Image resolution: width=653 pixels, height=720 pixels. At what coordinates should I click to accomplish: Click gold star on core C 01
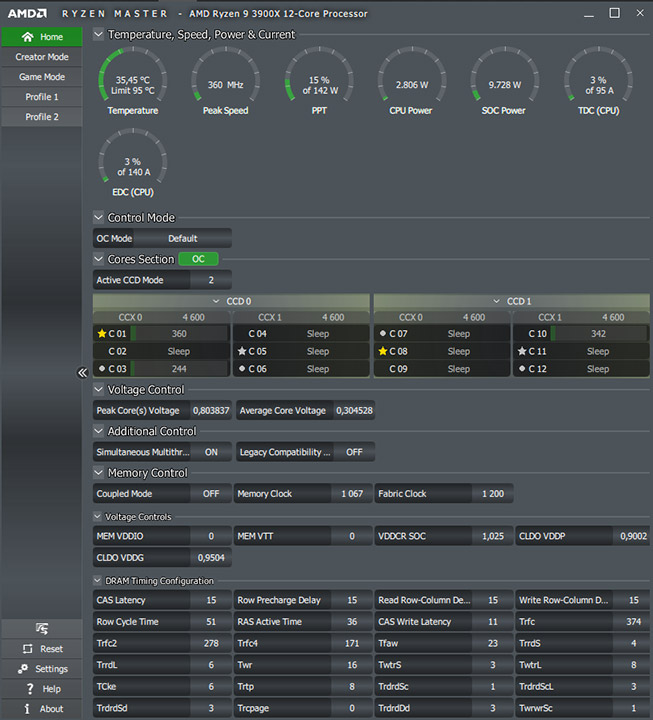click(x=102, y=334)
